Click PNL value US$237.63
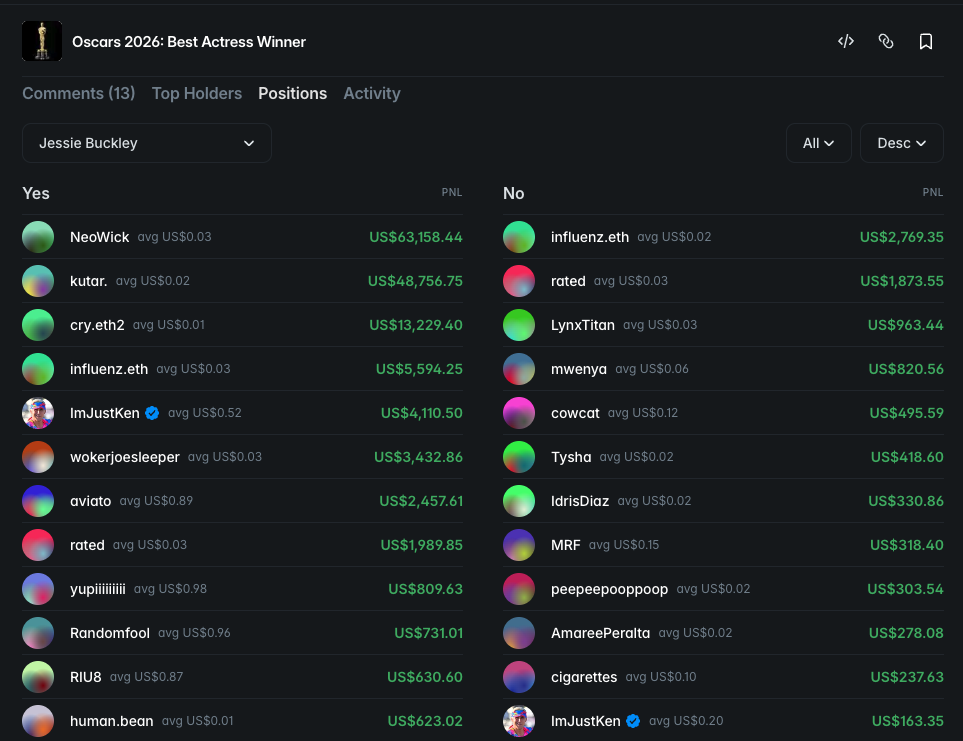Viewport: 963px width, 741px height. (907, 677)
